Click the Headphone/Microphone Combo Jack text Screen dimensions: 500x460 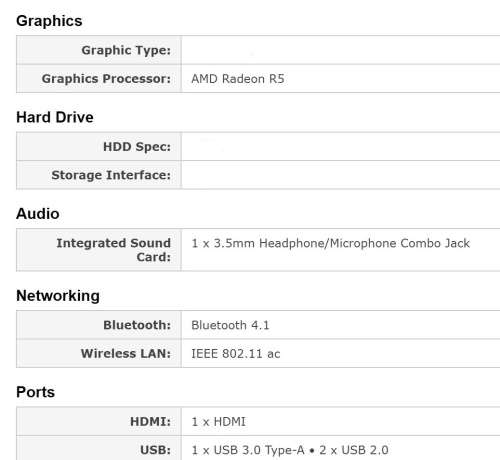364,243
